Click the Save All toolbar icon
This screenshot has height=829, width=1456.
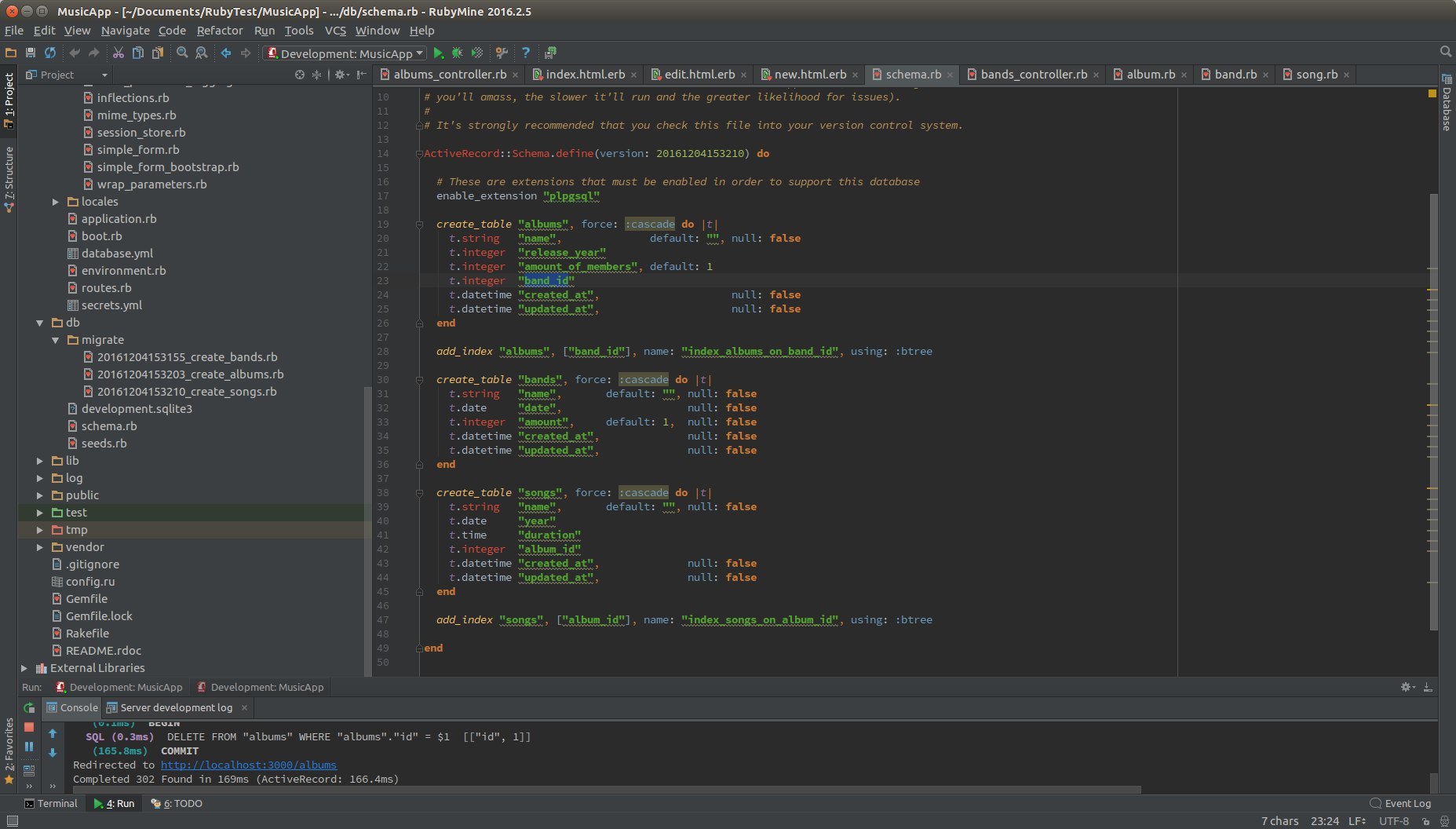(x=31, y=53)
